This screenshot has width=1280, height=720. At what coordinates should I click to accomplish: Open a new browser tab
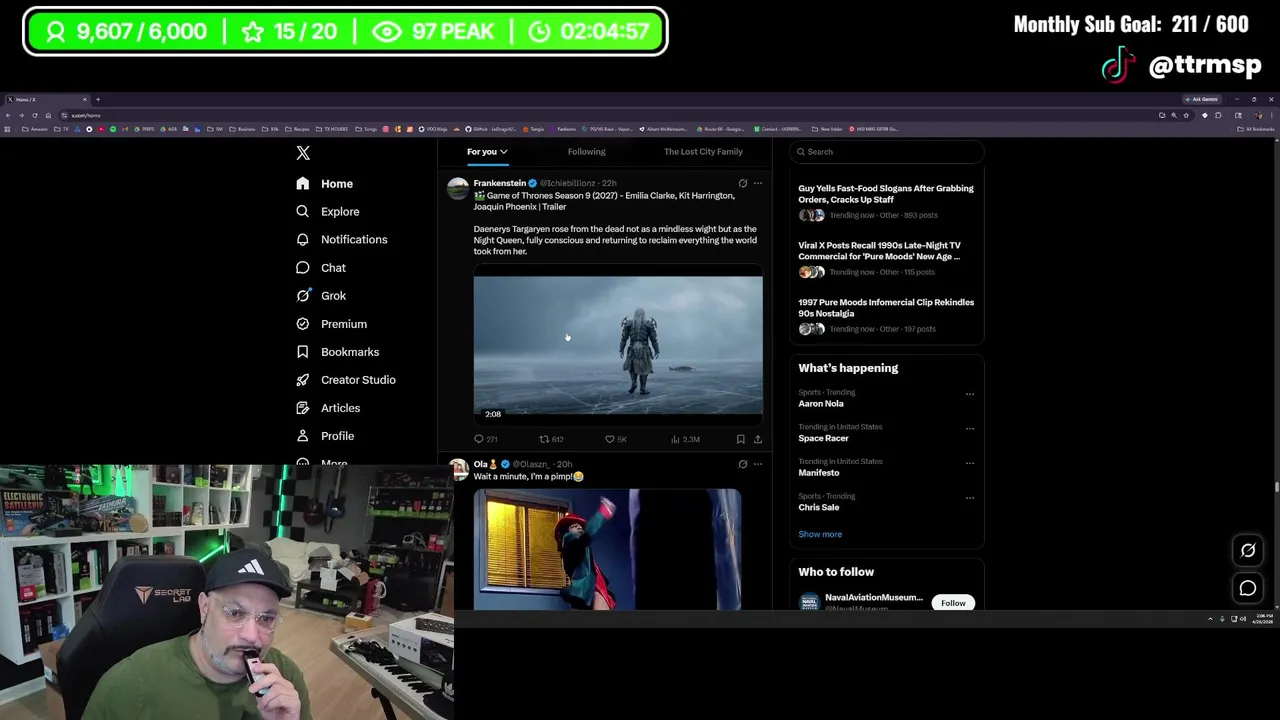[98, 99]
